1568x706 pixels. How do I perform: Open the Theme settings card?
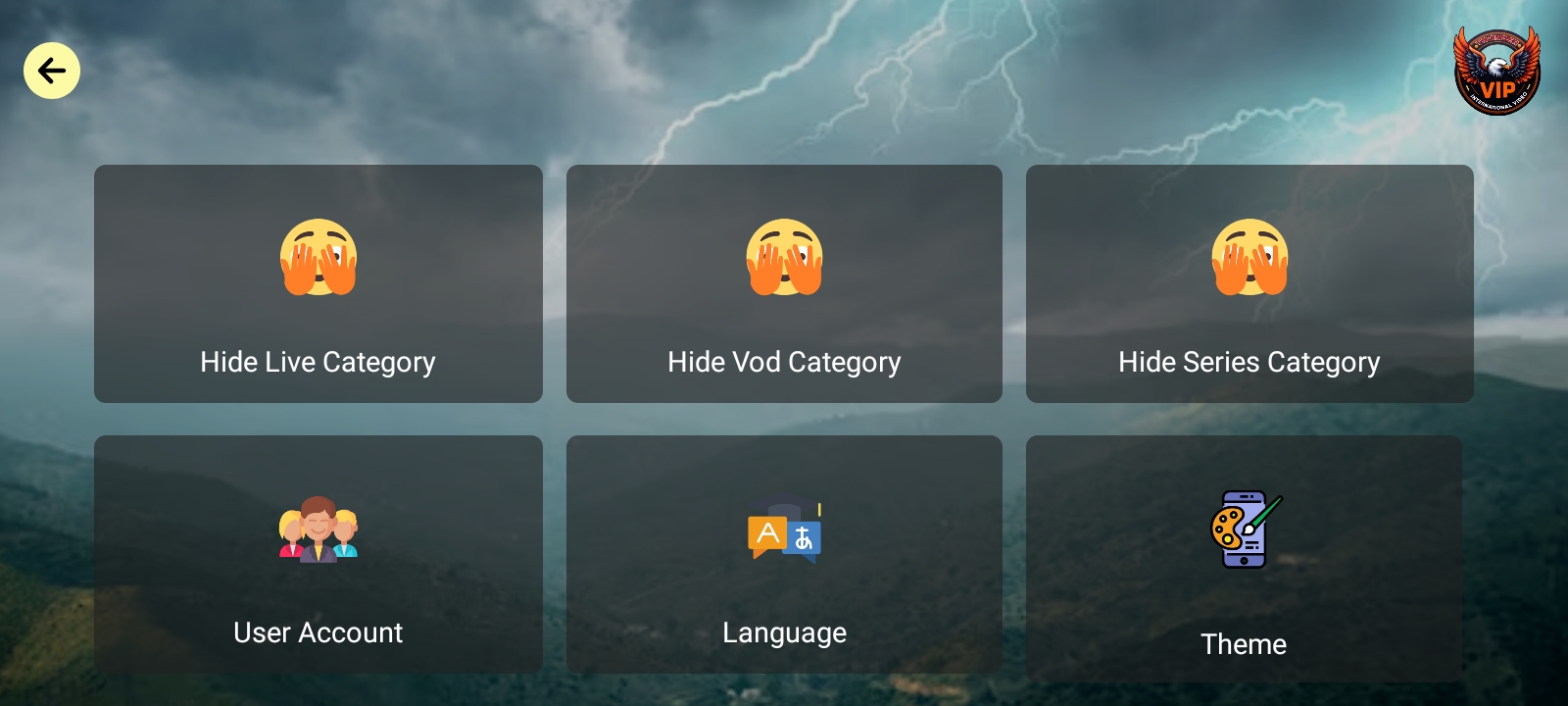tap(1244, 559)
